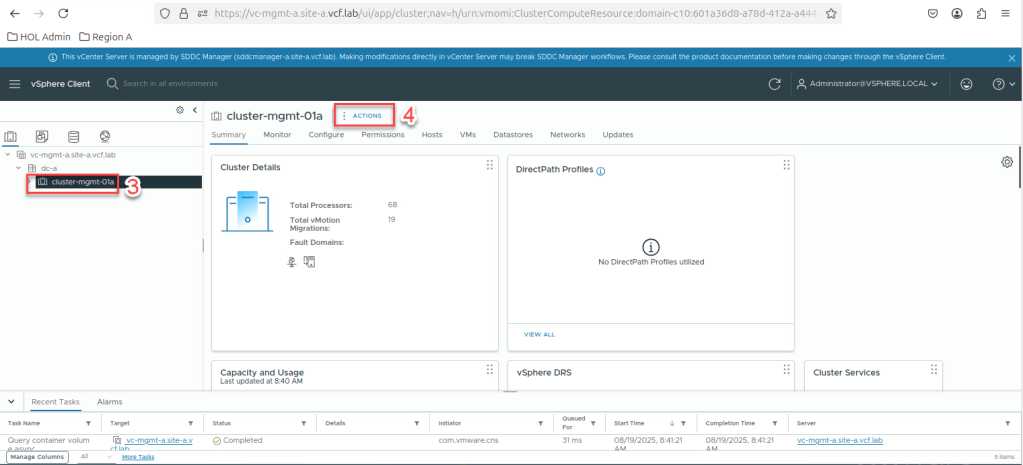Filter the Queued For column
This screenshot has width=1023, height=465.
[x=593, y=424]
